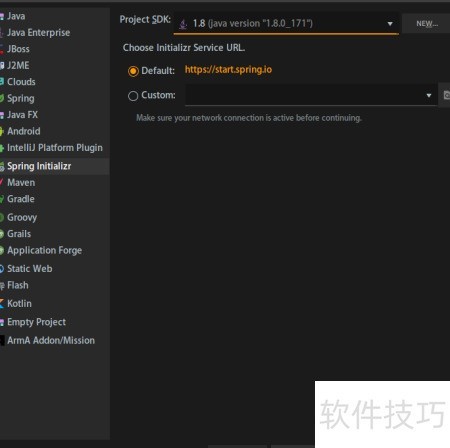
Task: Pick Java FX from the list
Action: pos(22,115)
